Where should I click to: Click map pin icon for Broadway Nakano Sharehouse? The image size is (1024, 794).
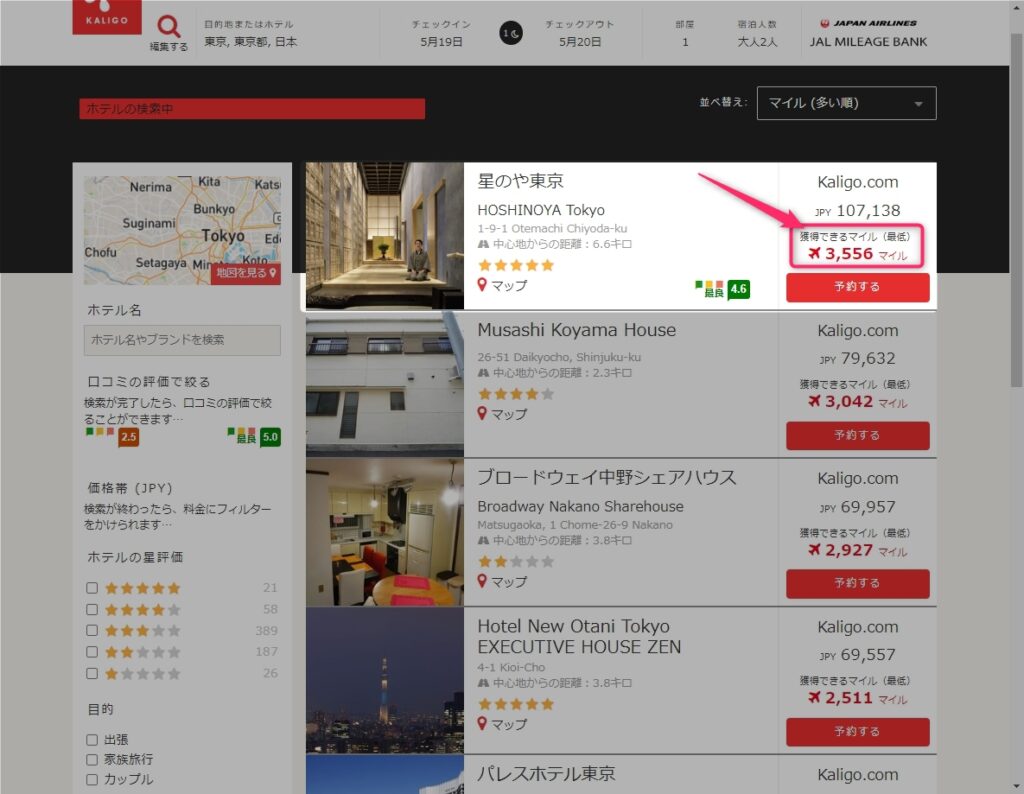click(x=482, y=580)
